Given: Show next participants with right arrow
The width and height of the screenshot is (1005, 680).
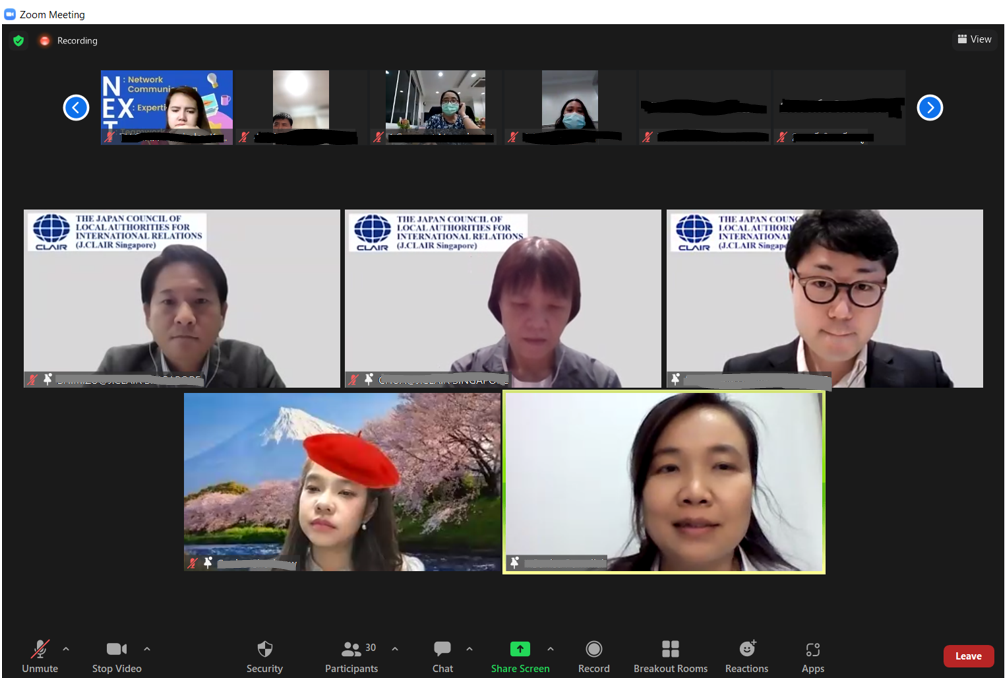Looking at the screenshot, I should tap(929, 107).
